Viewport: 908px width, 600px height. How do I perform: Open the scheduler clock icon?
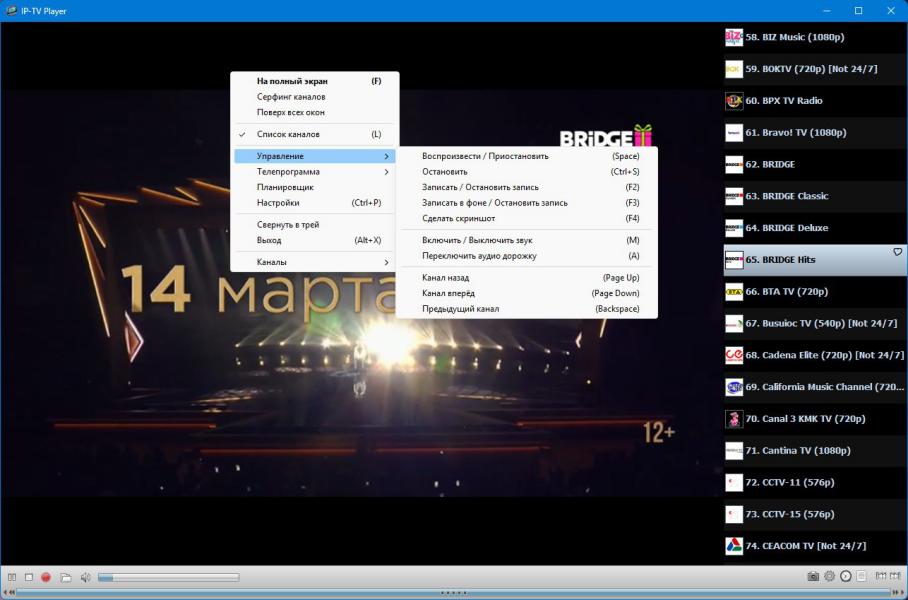click(845, 576)
